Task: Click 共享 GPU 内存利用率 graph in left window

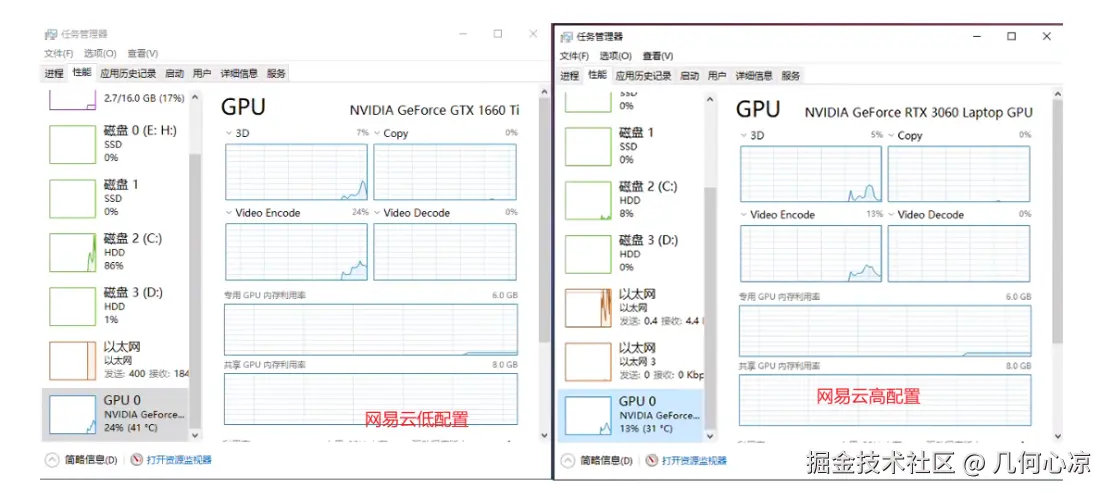Action: point(371,399)
